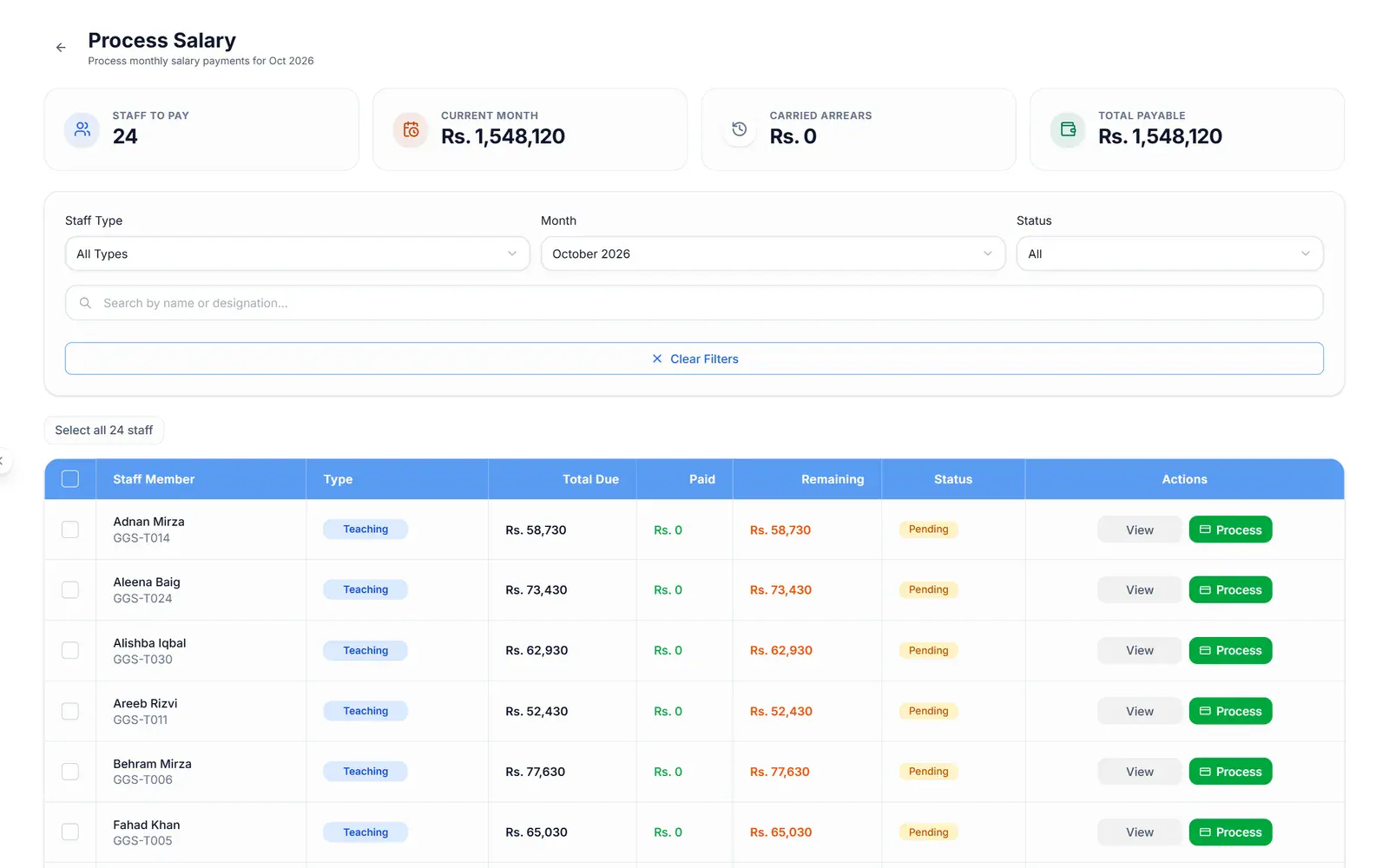The height and width of the screenshot is (868, 1389).
Task: Click the Current Month calendar icon
Action: coord(411,129)
